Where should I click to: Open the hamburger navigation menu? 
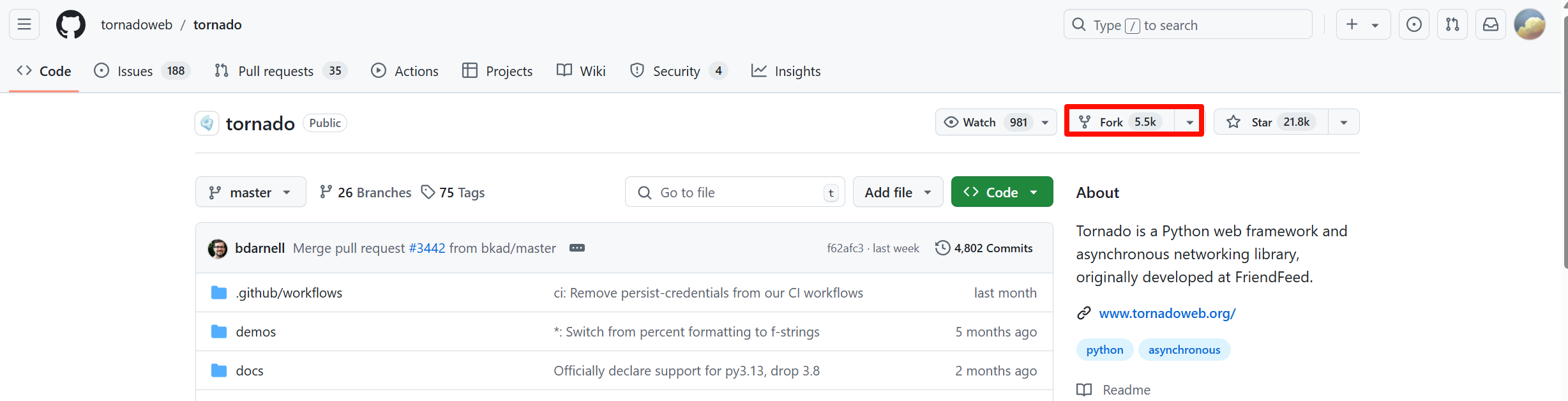click(24, 24)
